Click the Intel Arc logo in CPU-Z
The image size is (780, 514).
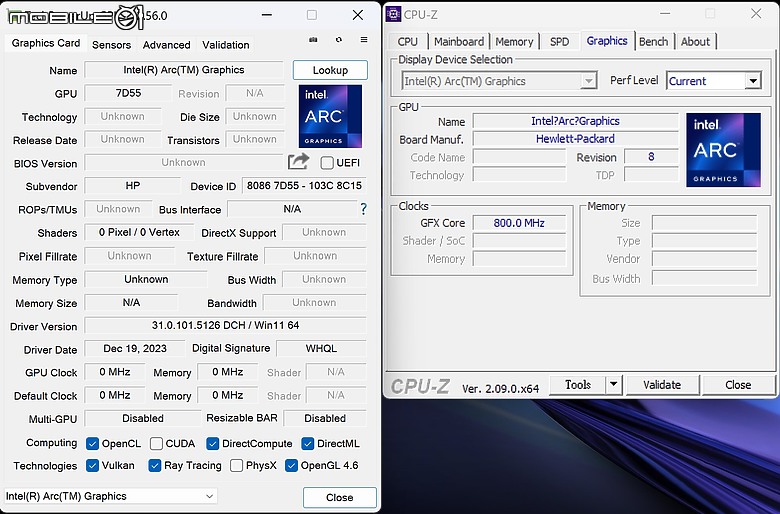(x=723, y=150)
